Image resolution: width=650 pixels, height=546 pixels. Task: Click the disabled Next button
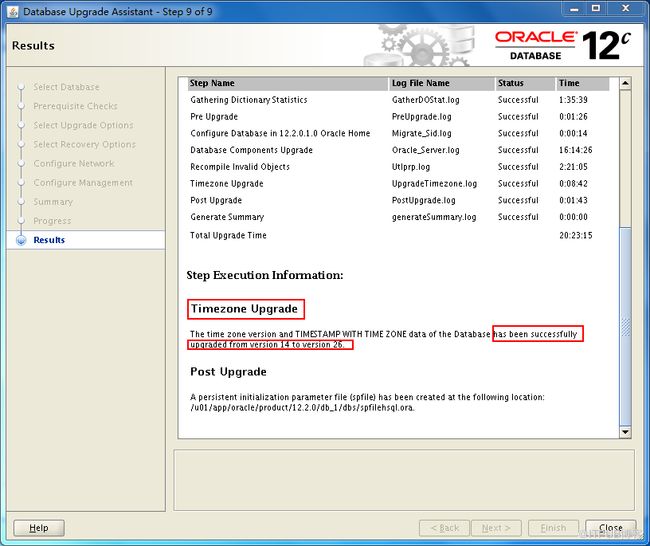coord(496,528)
